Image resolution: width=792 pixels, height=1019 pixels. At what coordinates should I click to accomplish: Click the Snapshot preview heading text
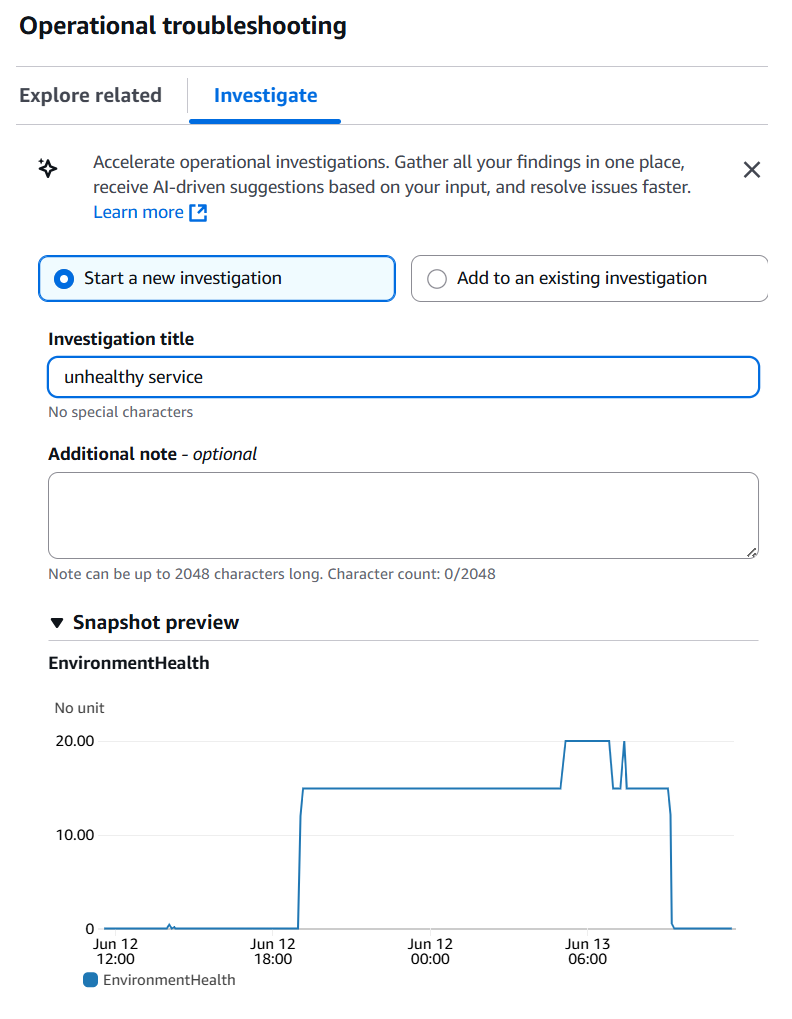coord(155,621)
